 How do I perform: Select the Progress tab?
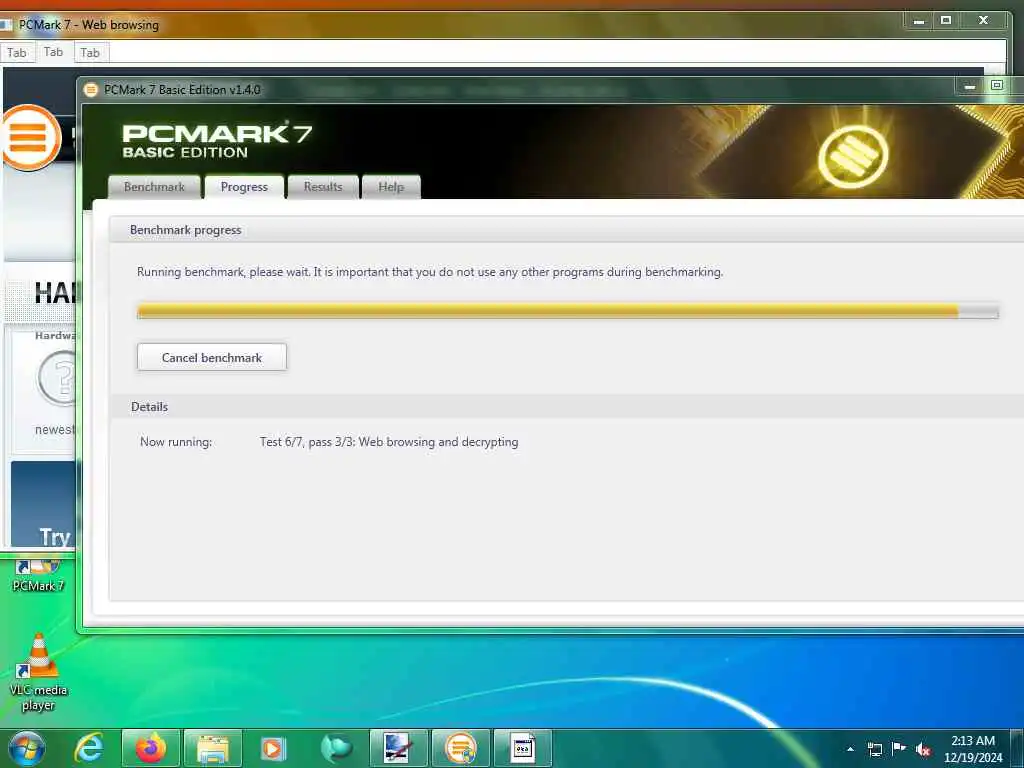point(244,187)
